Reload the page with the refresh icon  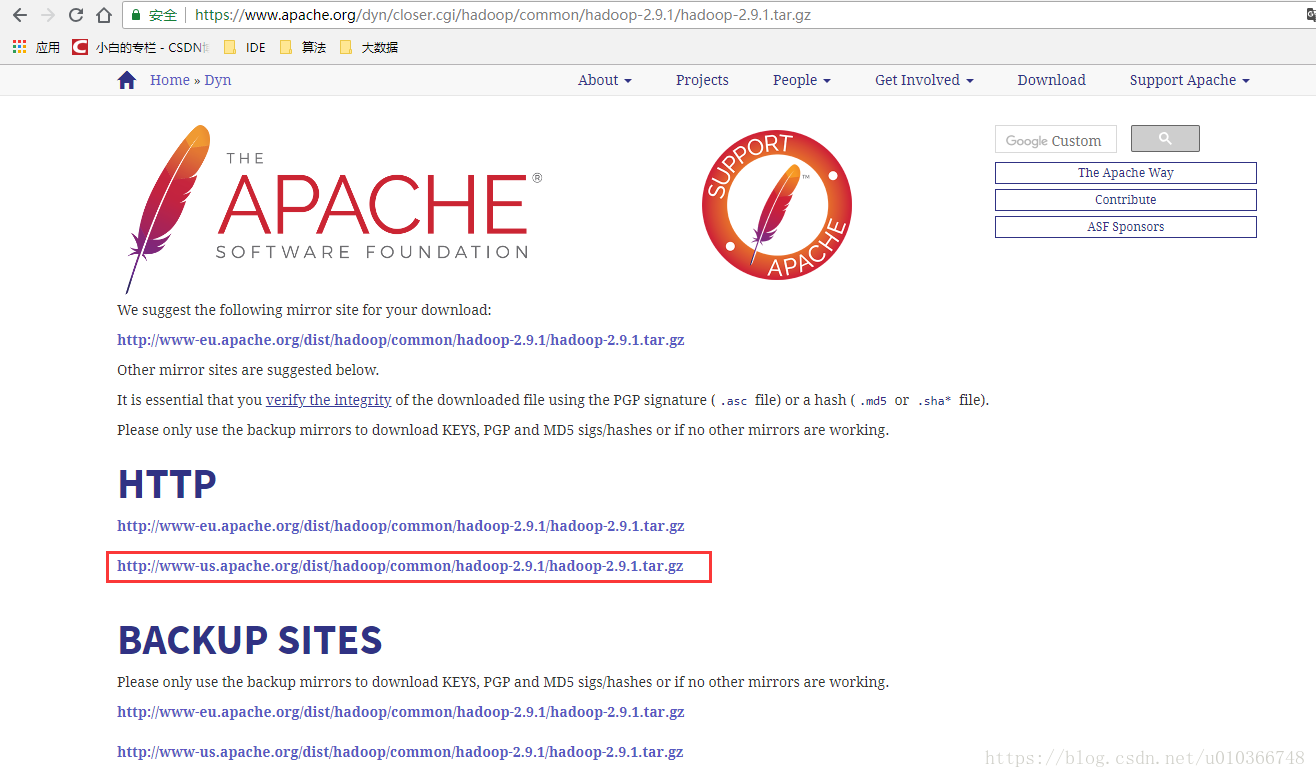tap(76, 15)
